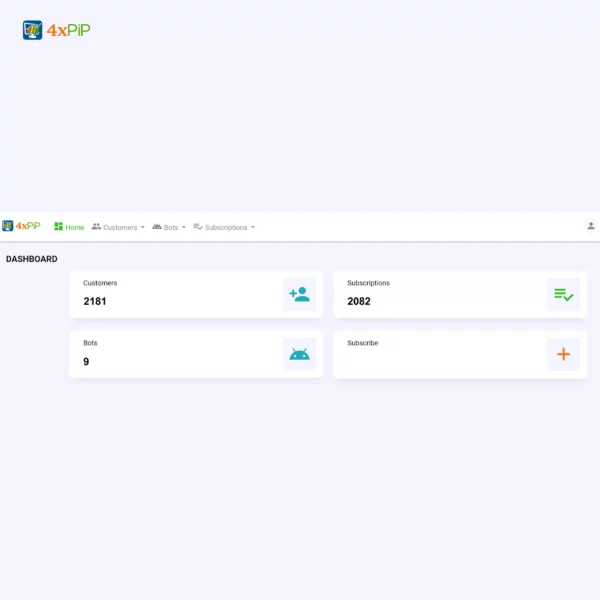Viewport: 600px width, 600px height.
Task: Click the bot icon beside Bots menu
Action: (x=157, y=227)
